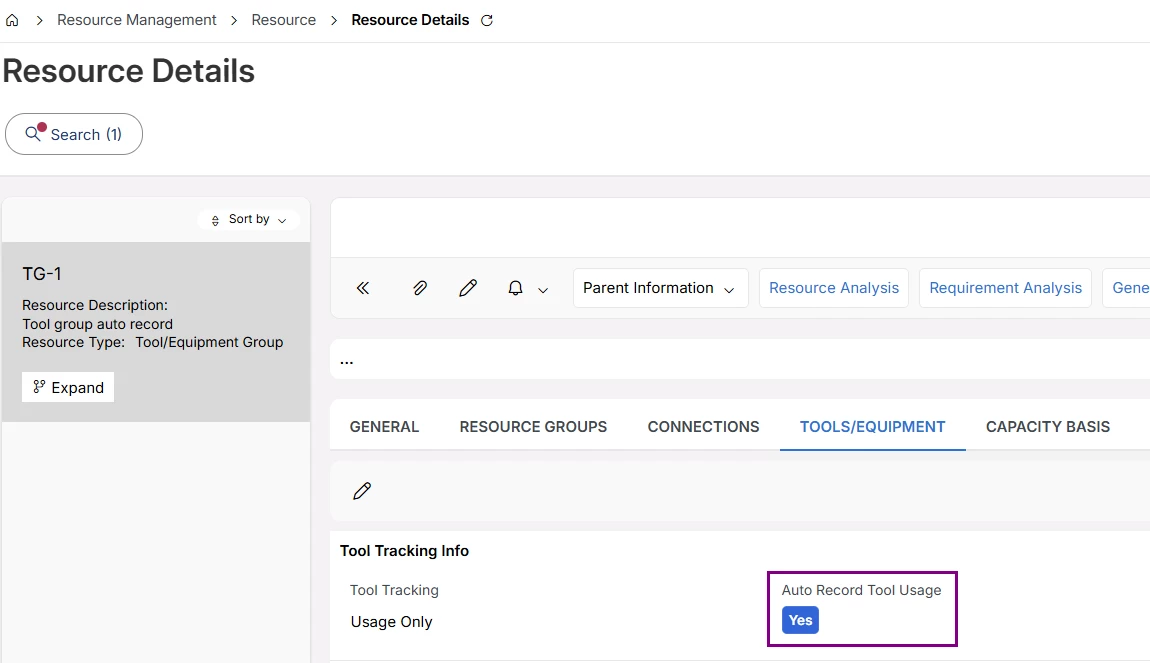Screen dimensions: 1150x663
Task: Expand the dropdown arrow beside the bell
Action: pyautogui.click(x=543, y=290)
